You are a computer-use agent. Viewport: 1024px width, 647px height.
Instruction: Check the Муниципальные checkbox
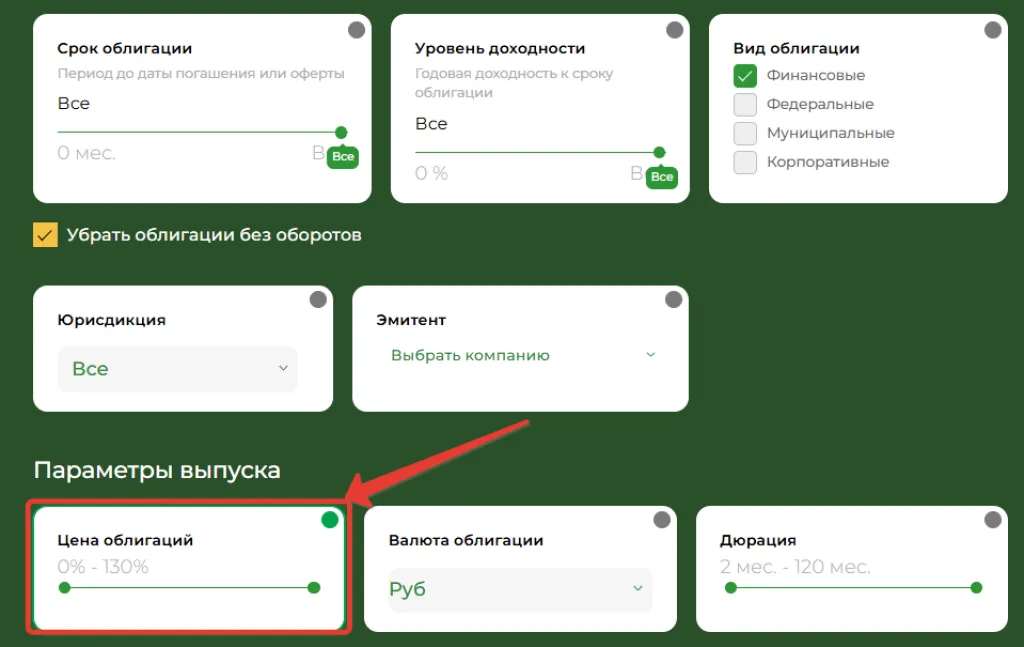pos(745,133)
